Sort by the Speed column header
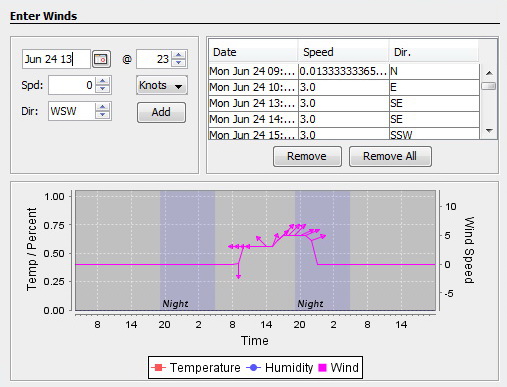 [343, 52]
